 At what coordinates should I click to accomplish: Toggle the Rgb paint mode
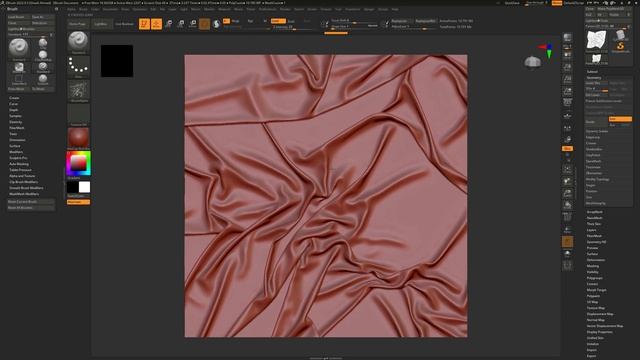click(251, 21)
